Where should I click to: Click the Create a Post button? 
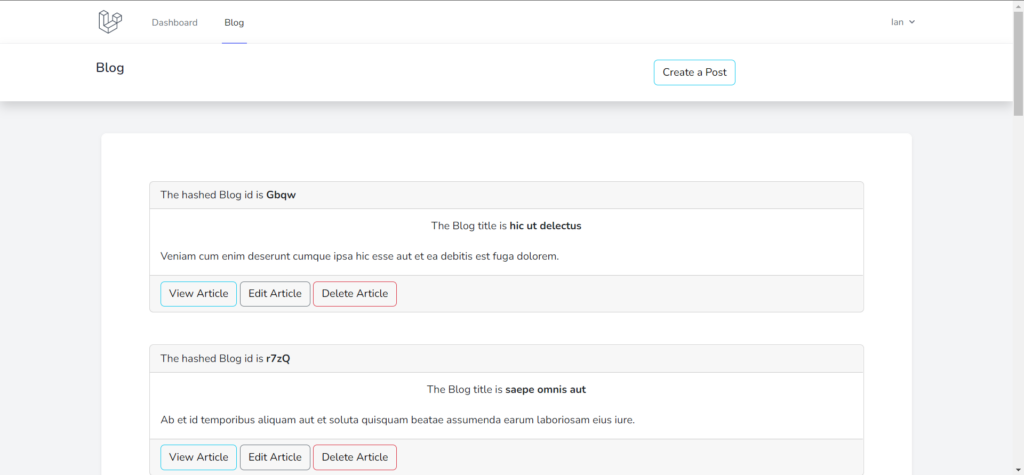(694, 73)
